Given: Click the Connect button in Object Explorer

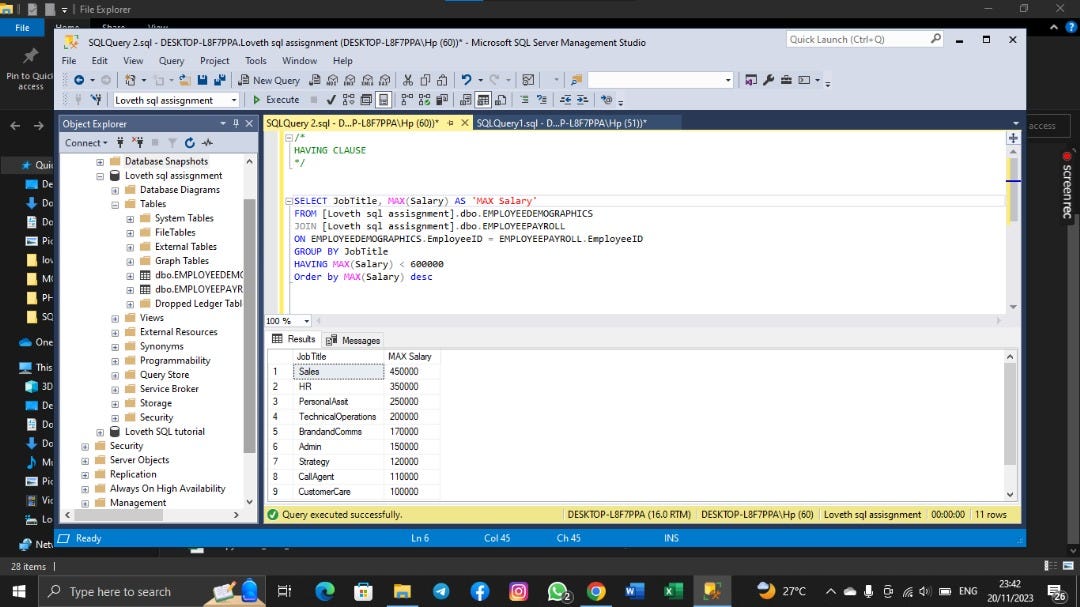Looking at the screenshot, I should click(85, 142).
